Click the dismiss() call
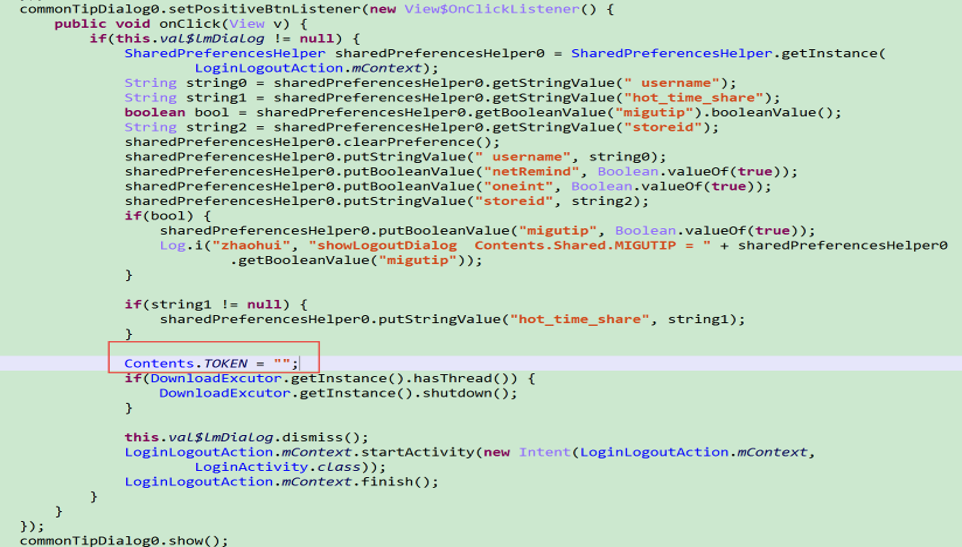Screen dimensions: 962x547 click(321, 437)
